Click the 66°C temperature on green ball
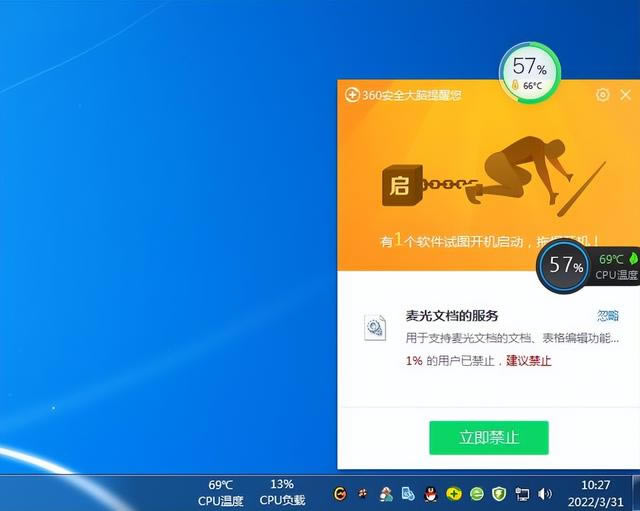Screen dimensions: 640x511 pyautogui.click(x=532, y=86)
